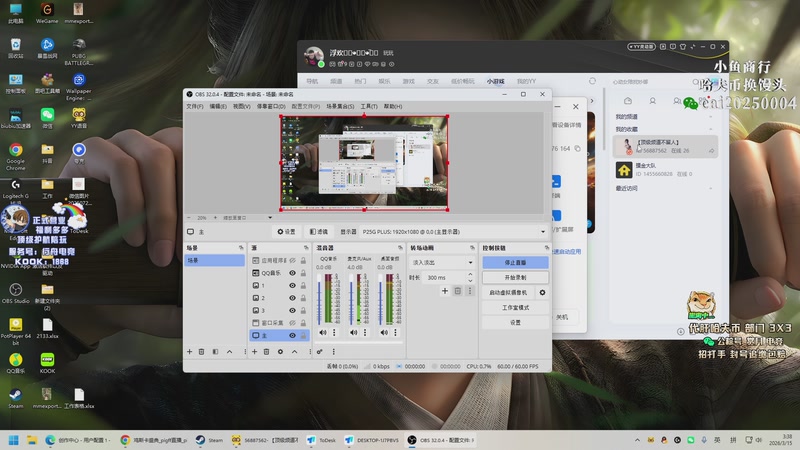This screenshot has height=450, width=800.
Task: Delete the selected scene using trash icon
Action: tap(201, 351)
